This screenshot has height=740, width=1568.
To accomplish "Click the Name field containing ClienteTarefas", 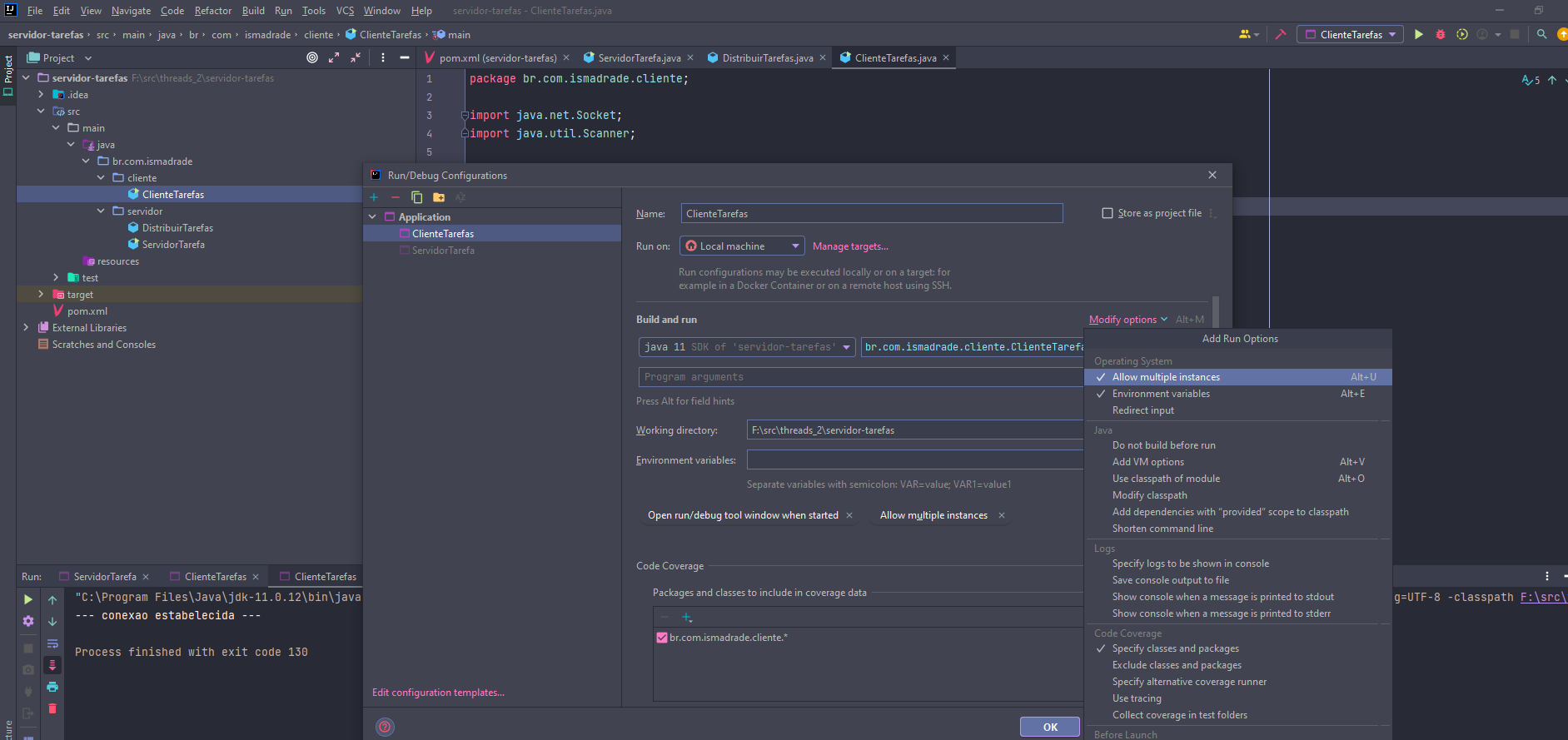I will pyautogui.click(x=872, y=213).
